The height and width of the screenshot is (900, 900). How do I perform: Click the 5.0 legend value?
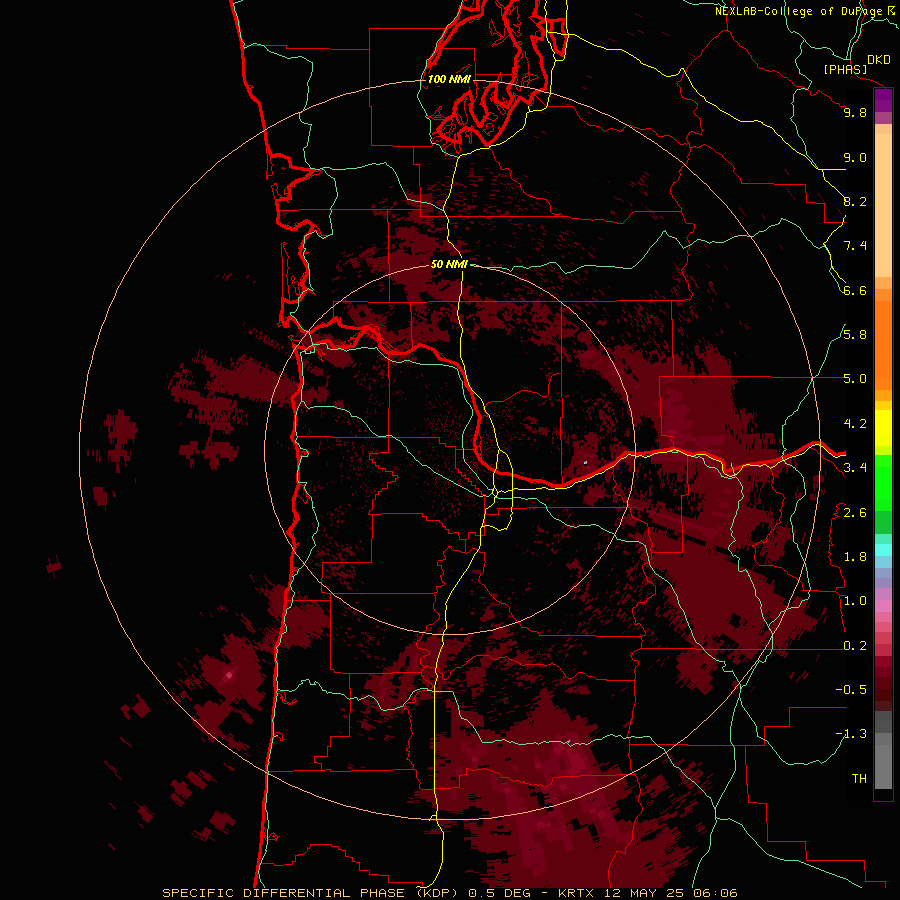coord(855,379)
